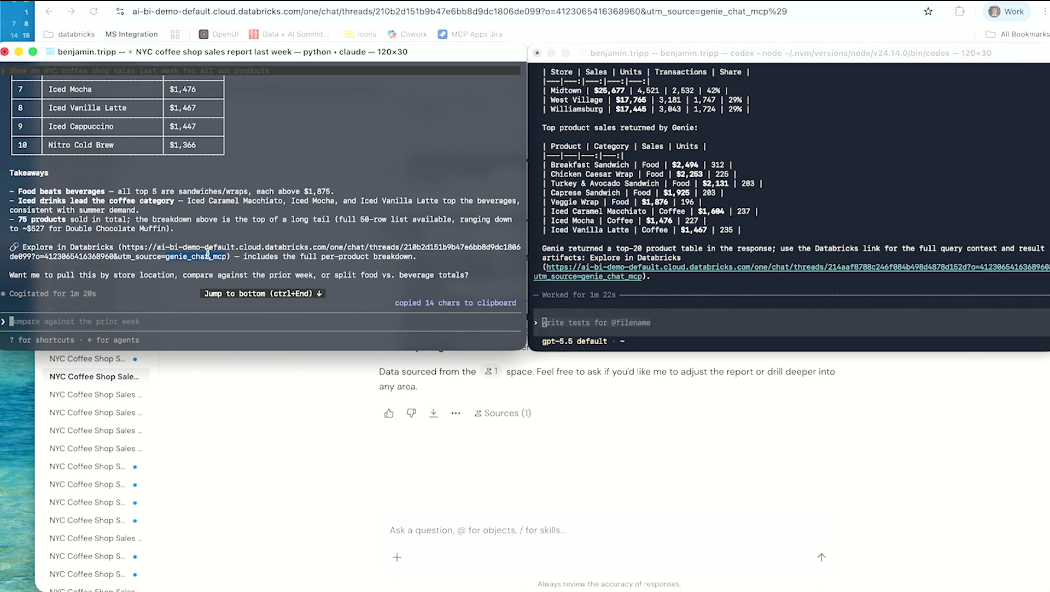This screenshot has width=1050, height=592.
Task: Download the response with the download icon
Action: (x=434, y=413)
